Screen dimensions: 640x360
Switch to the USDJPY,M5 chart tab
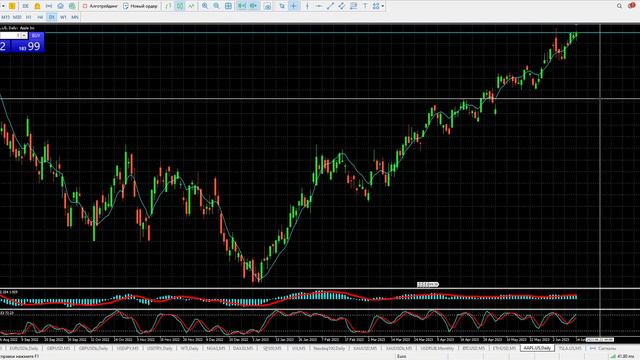point(127,348)
